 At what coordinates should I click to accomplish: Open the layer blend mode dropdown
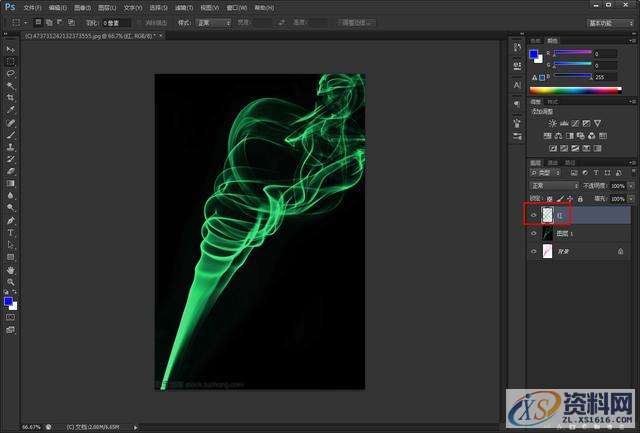pyautogui.click(x=554, y=185)
